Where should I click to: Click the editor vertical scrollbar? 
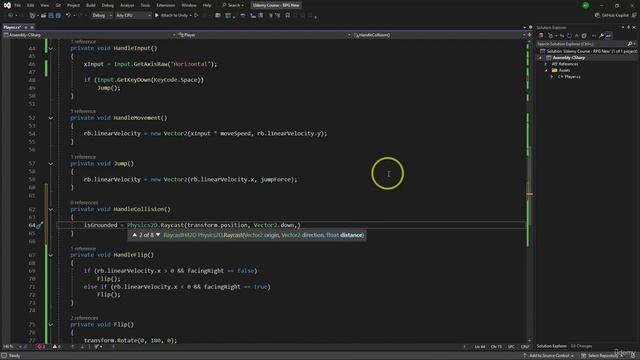[x=530, y=190]
